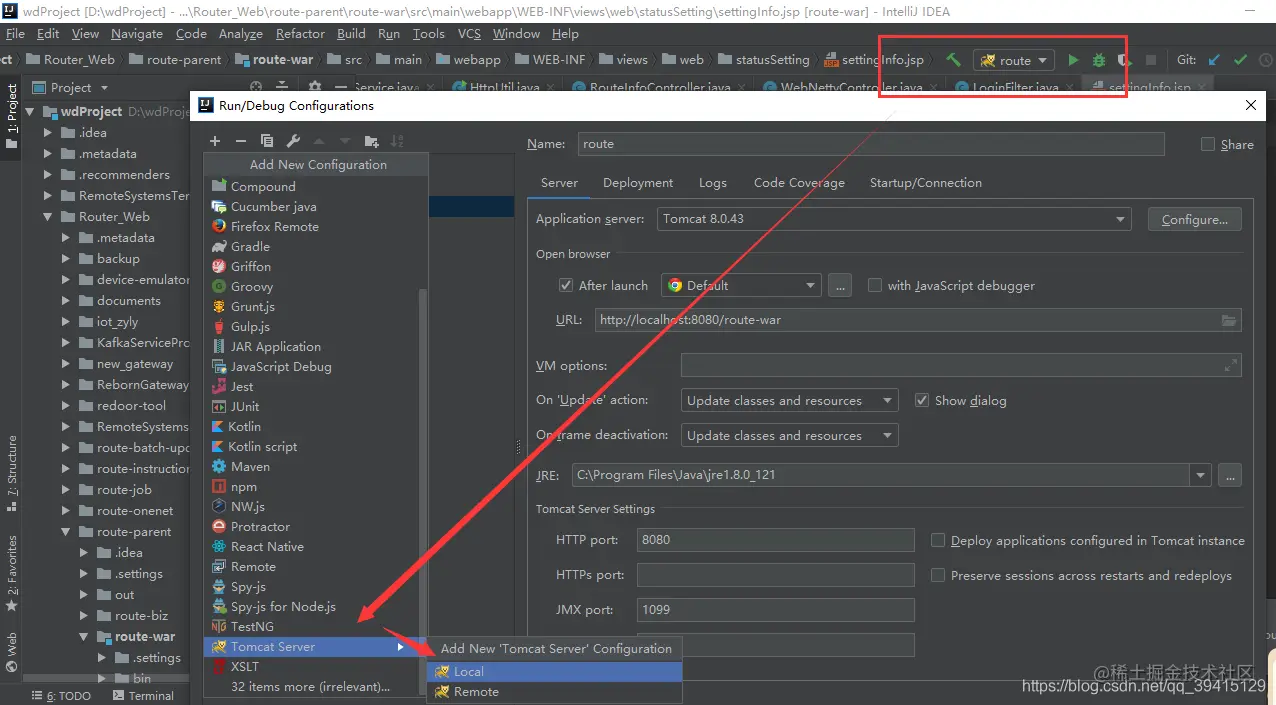Click the VM options input field
This screenshot has width=1276, height=705.
(961, 366)
